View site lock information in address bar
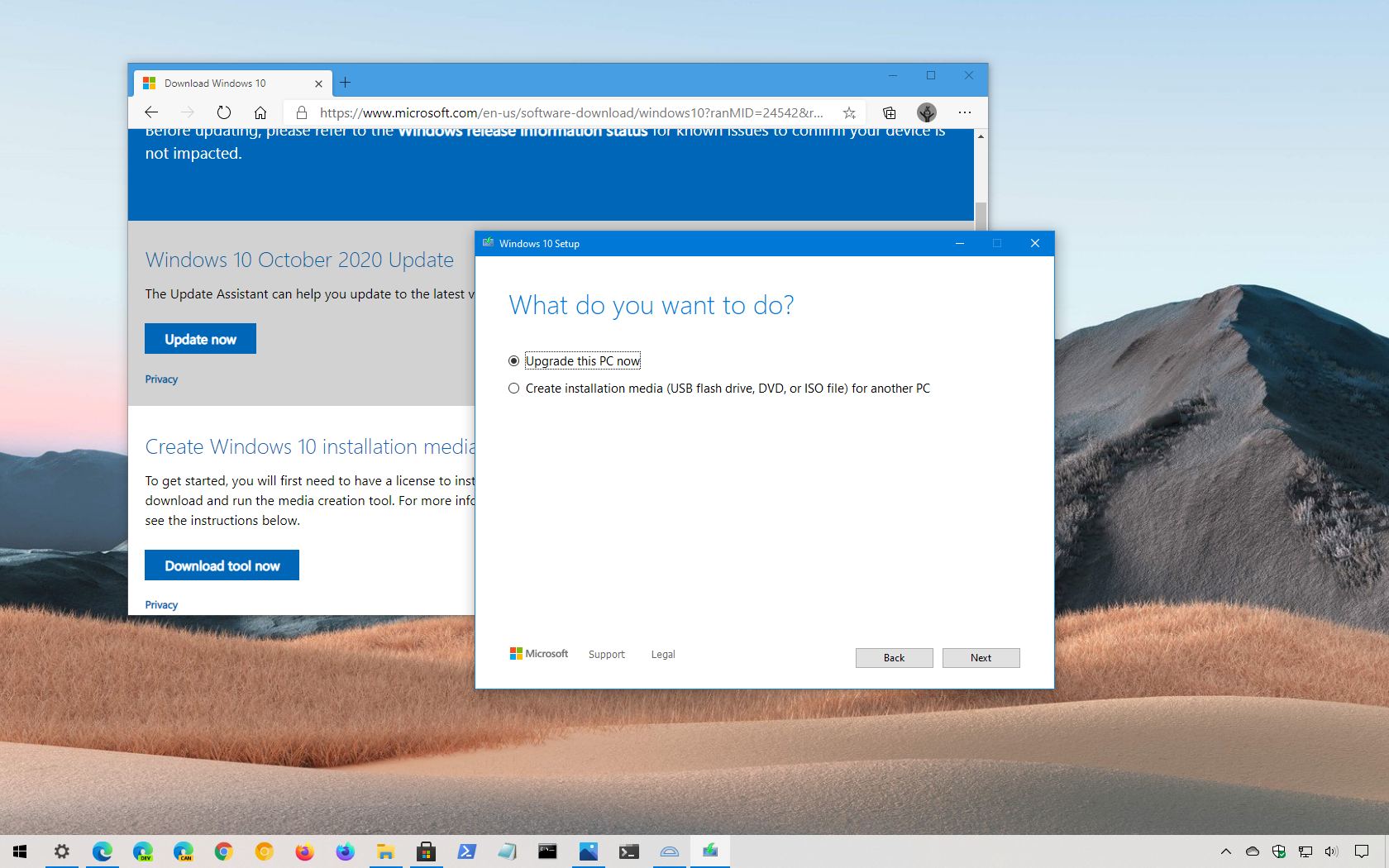This screenshot has width=1389, height=868. [302, 112]
